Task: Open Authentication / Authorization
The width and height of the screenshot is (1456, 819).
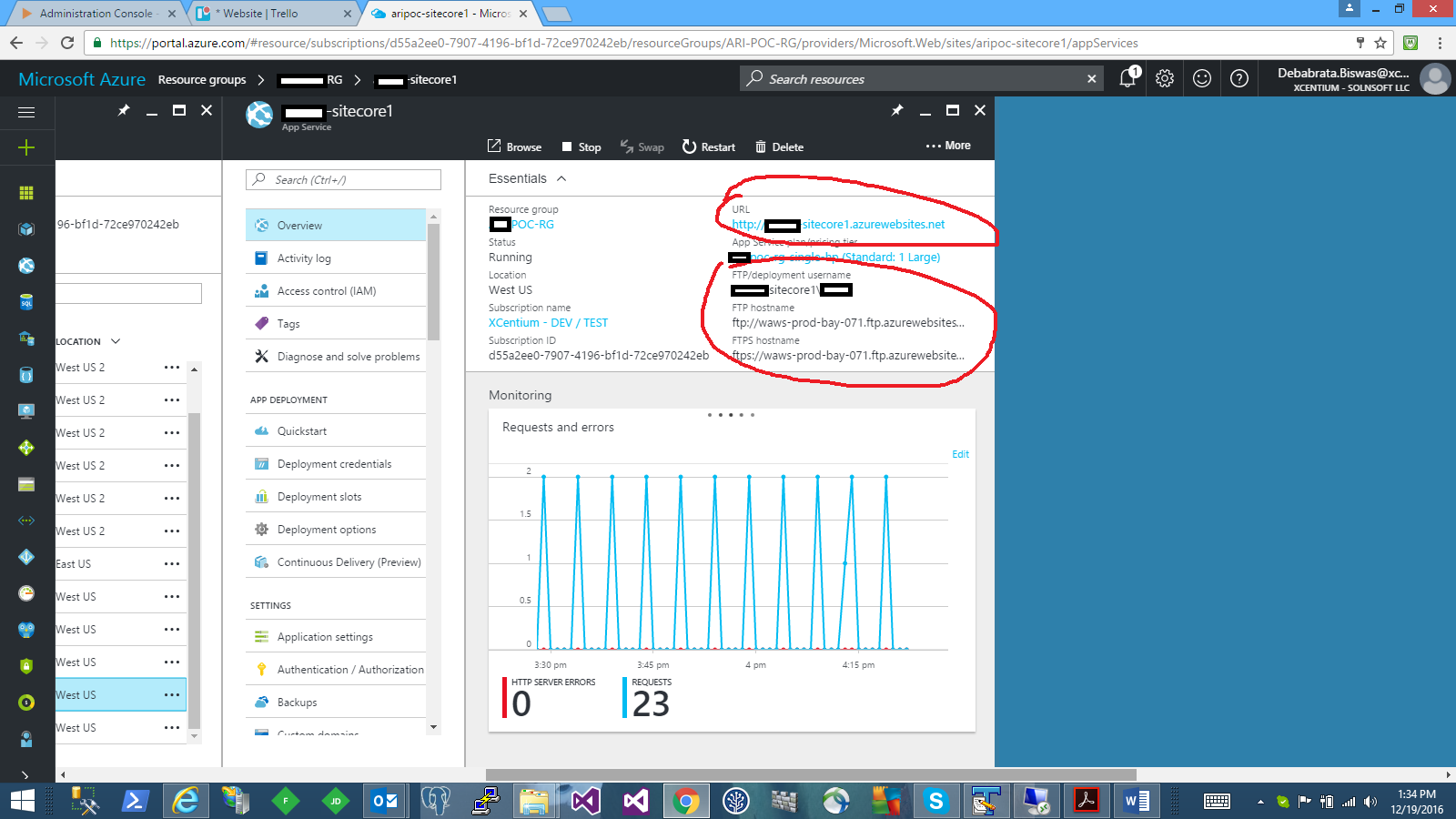Action: point(336,669)
